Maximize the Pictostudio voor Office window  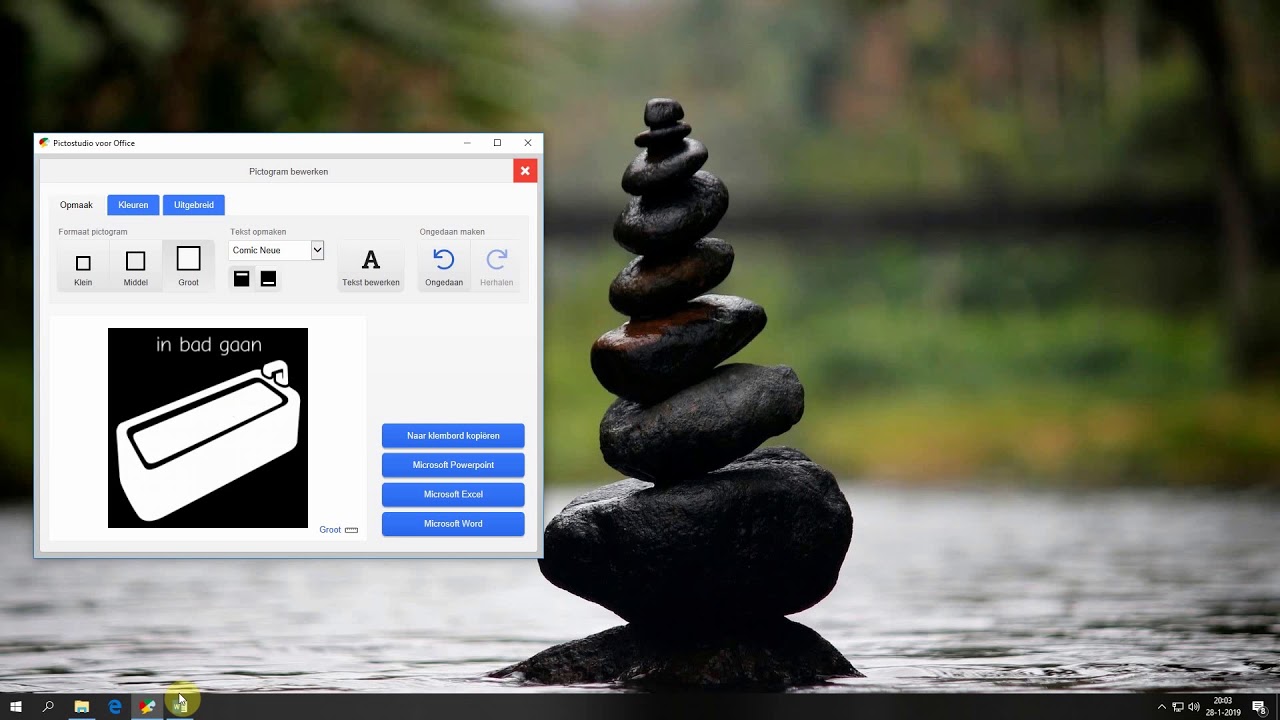pyautogui.click(x=497, y=143)
